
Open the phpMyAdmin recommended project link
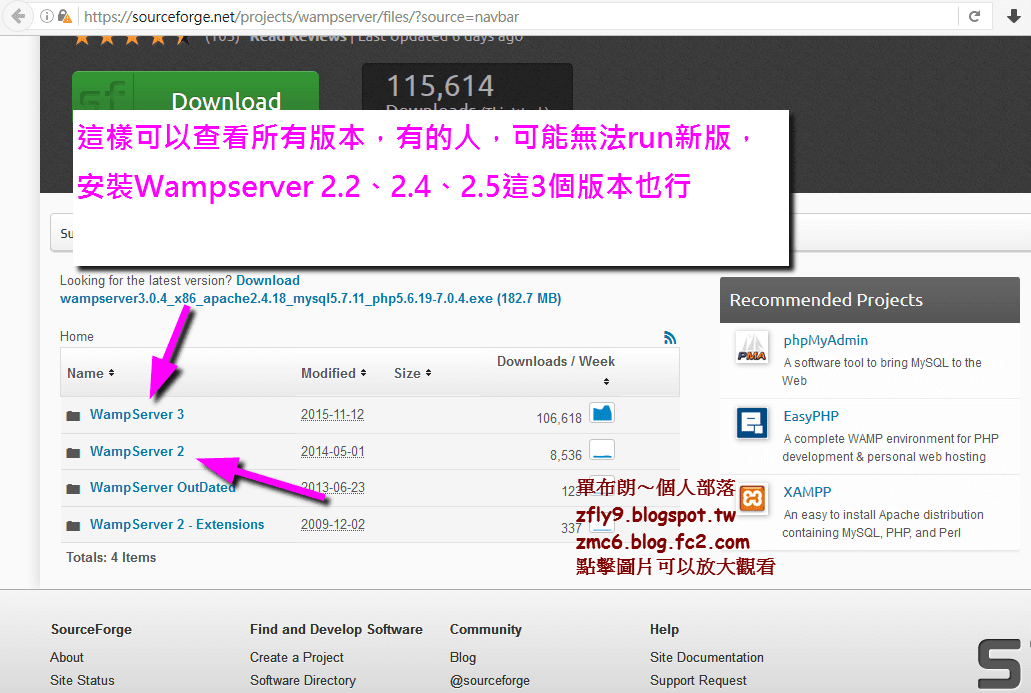tap(825, 341)
